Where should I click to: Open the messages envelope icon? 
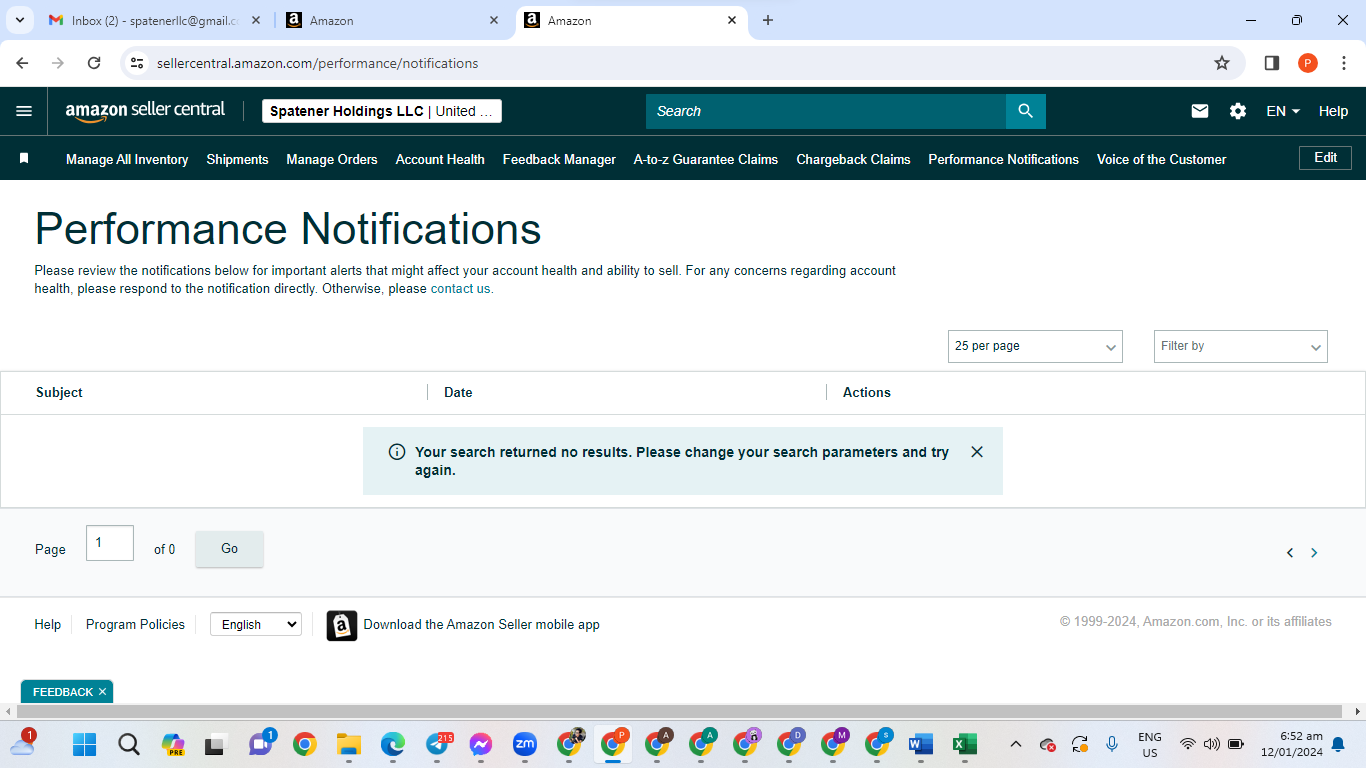coord(1200,111)
